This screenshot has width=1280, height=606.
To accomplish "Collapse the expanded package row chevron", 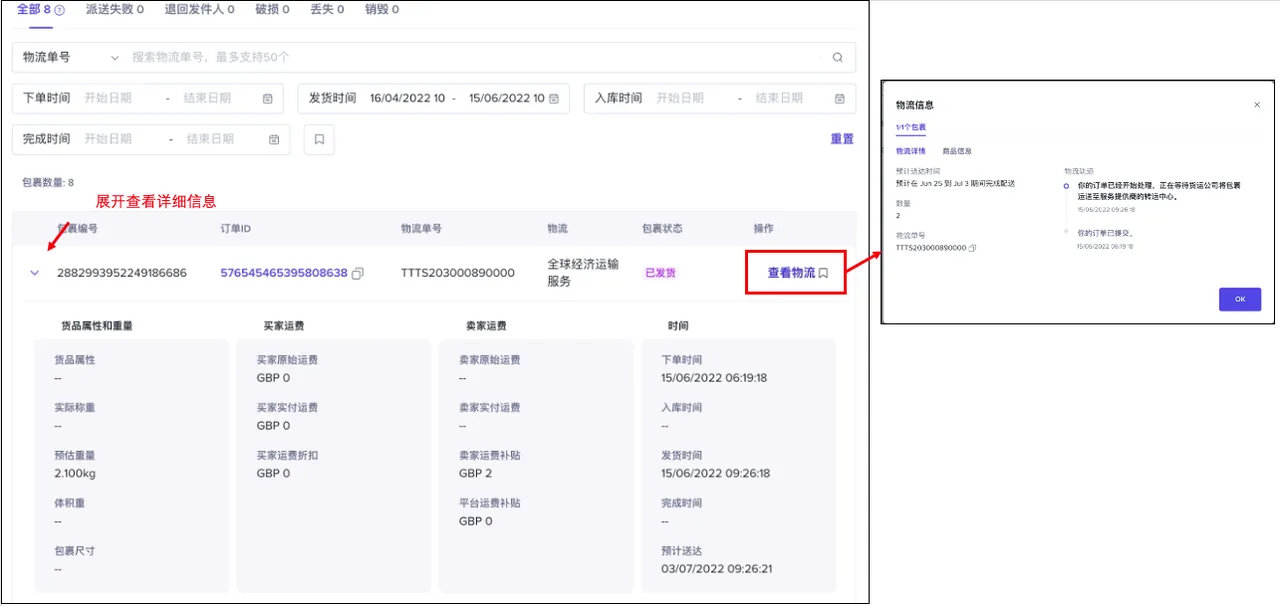I will (34, 272).
